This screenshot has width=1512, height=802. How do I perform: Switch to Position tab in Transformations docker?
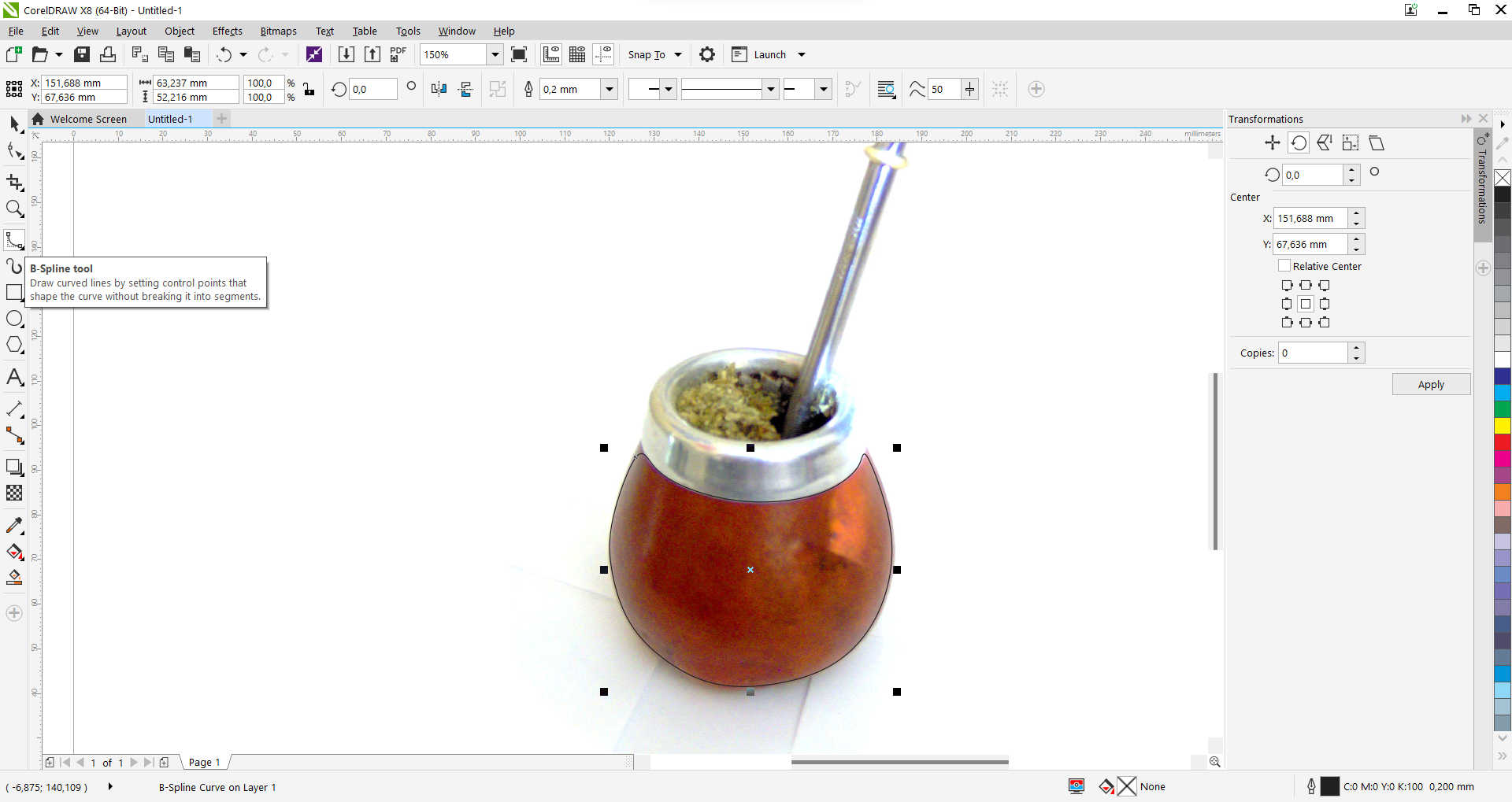pos(1273,142)
